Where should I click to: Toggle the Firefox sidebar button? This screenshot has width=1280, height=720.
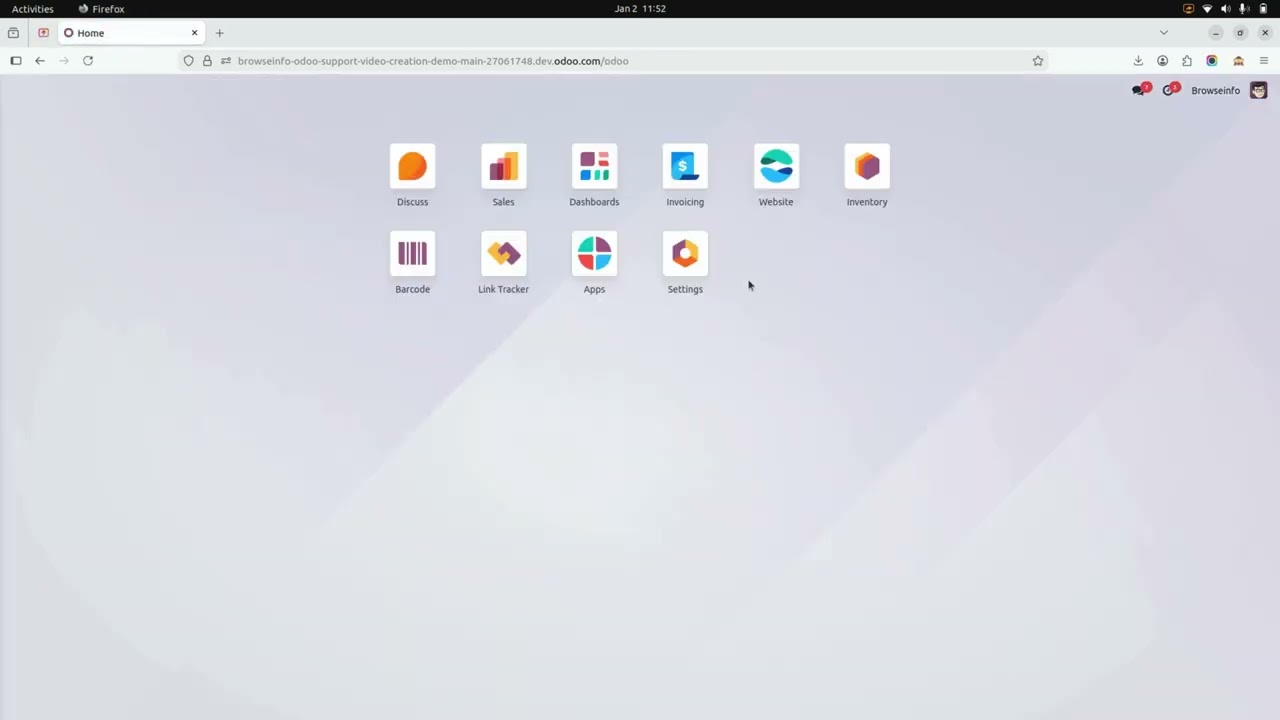click(x=16, y=61)
